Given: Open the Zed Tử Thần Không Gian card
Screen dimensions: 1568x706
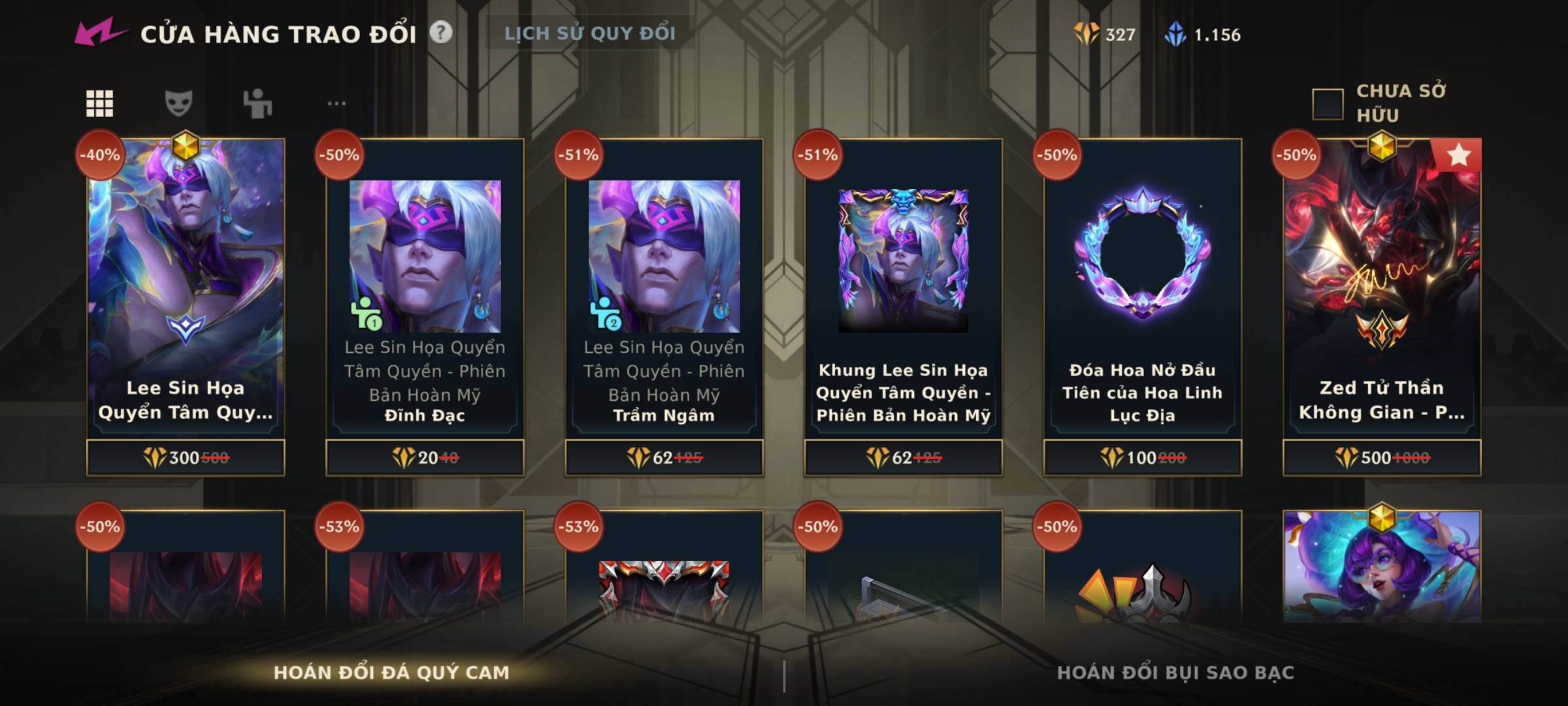Looking at the screenshot, I should click(1382, 288).
